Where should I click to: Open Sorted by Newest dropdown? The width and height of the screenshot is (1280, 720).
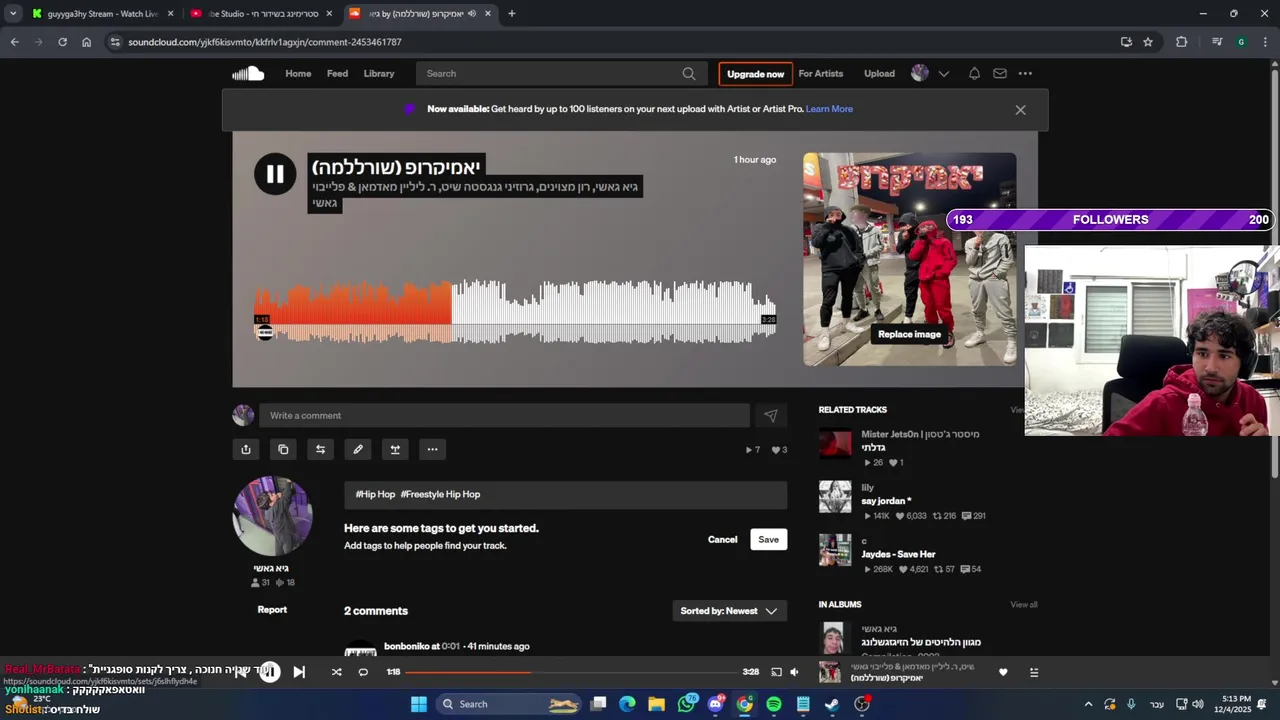click(x=729, y=611)
